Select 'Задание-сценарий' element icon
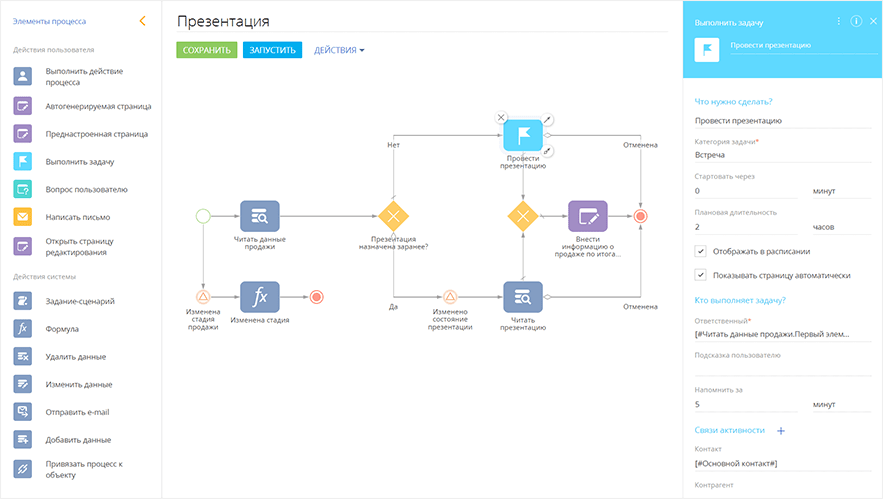 [23, 301]
